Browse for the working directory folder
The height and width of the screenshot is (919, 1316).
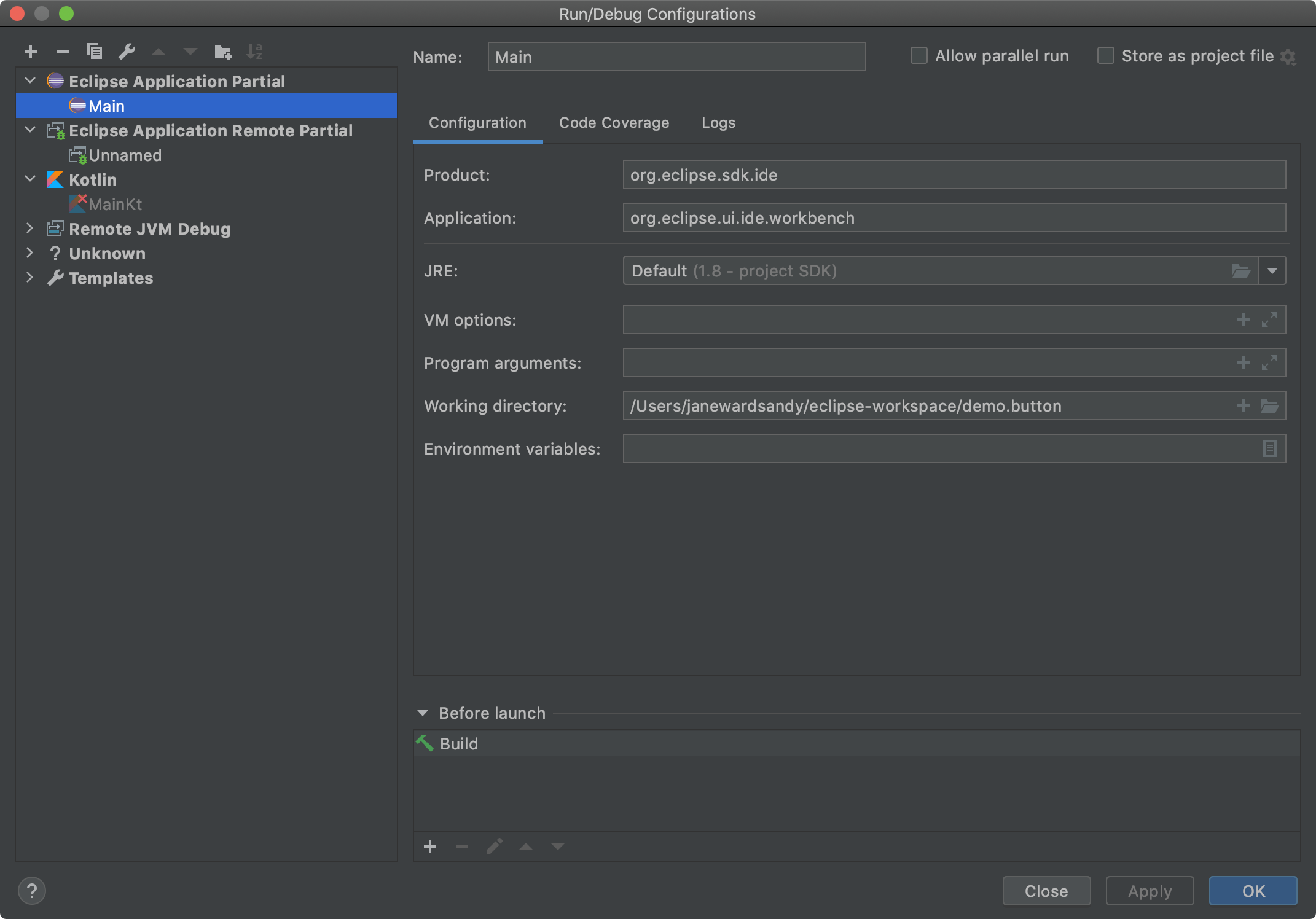pos(1269,406)
